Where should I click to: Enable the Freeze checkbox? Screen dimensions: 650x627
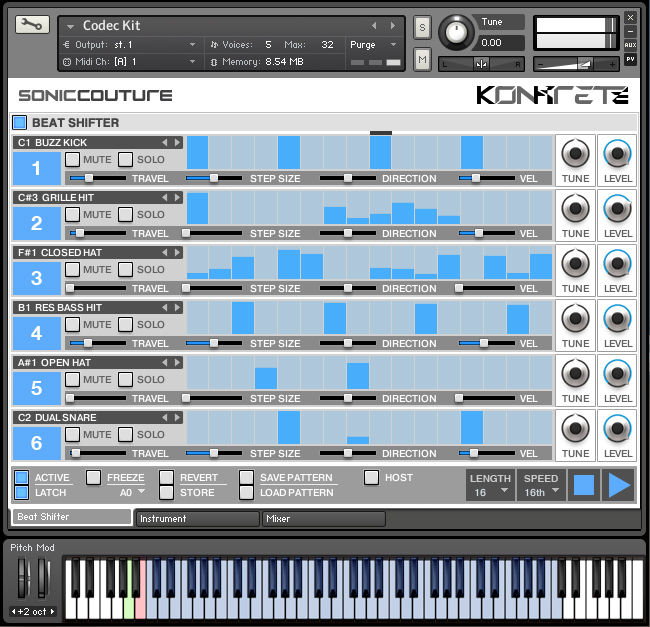(93, 477)
